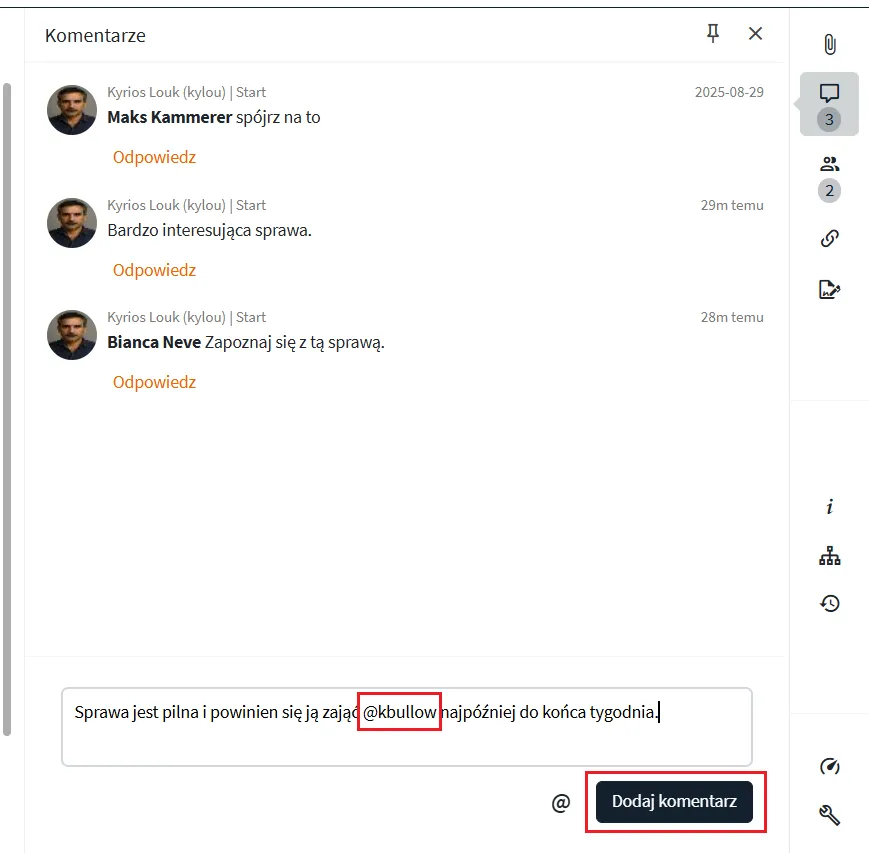Insert a mention with the @ icon
869x853 pixels.
(561, 803)
